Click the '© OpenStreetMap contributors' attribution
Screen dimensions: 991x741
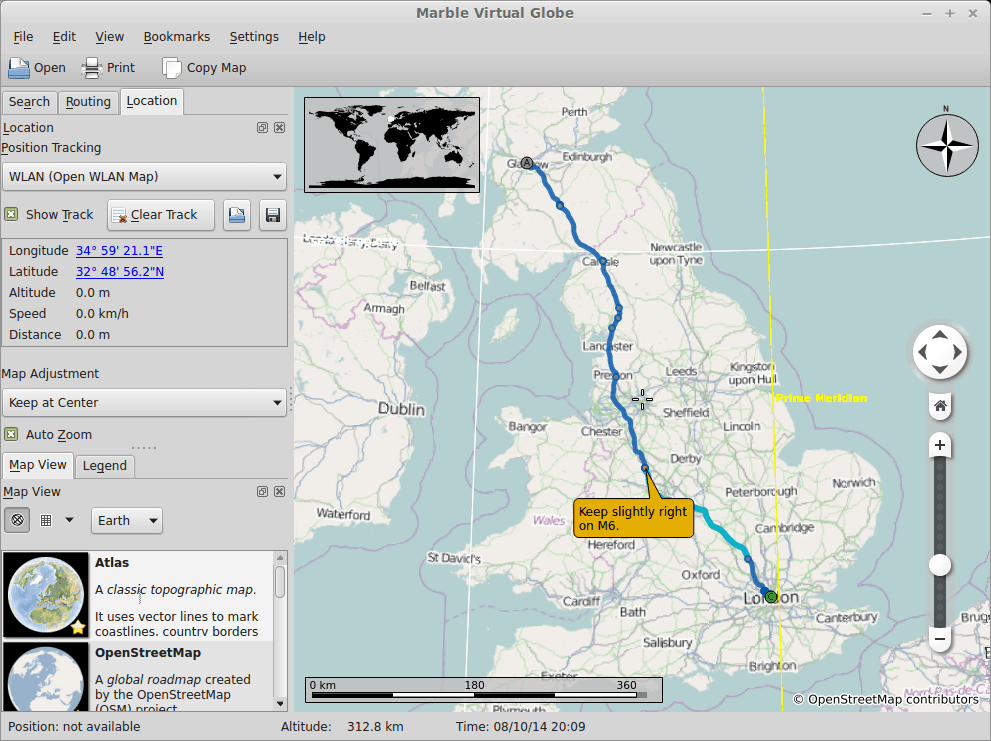point(886,699)
